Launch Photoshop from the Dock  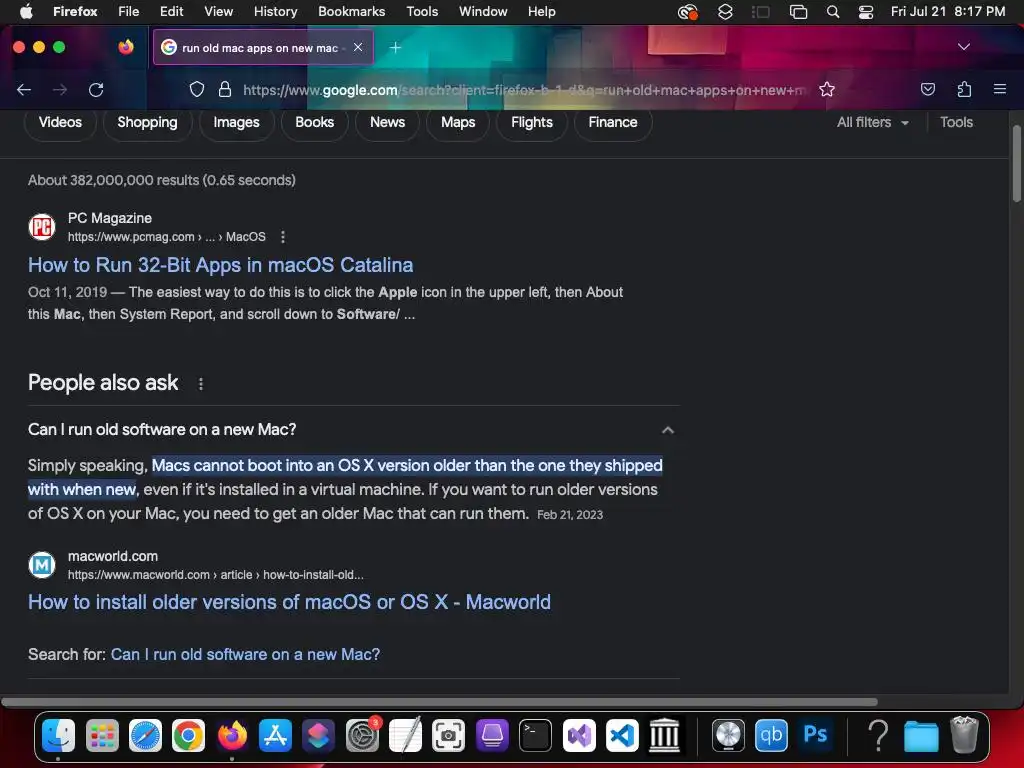815,735
